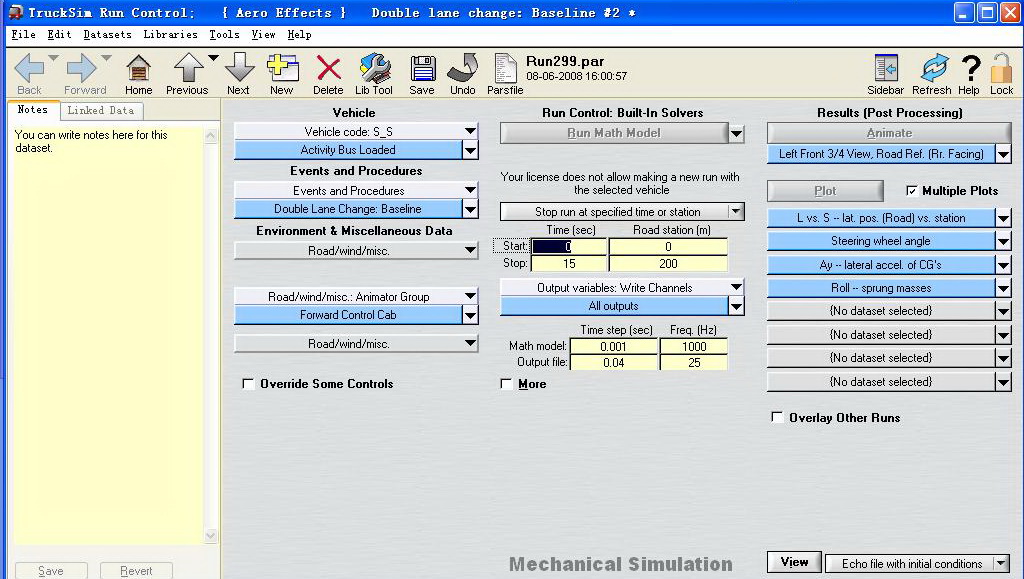Click the notes scrollbar up arrow
Viewport: 1024px width, 579px height.
[210, 136]
